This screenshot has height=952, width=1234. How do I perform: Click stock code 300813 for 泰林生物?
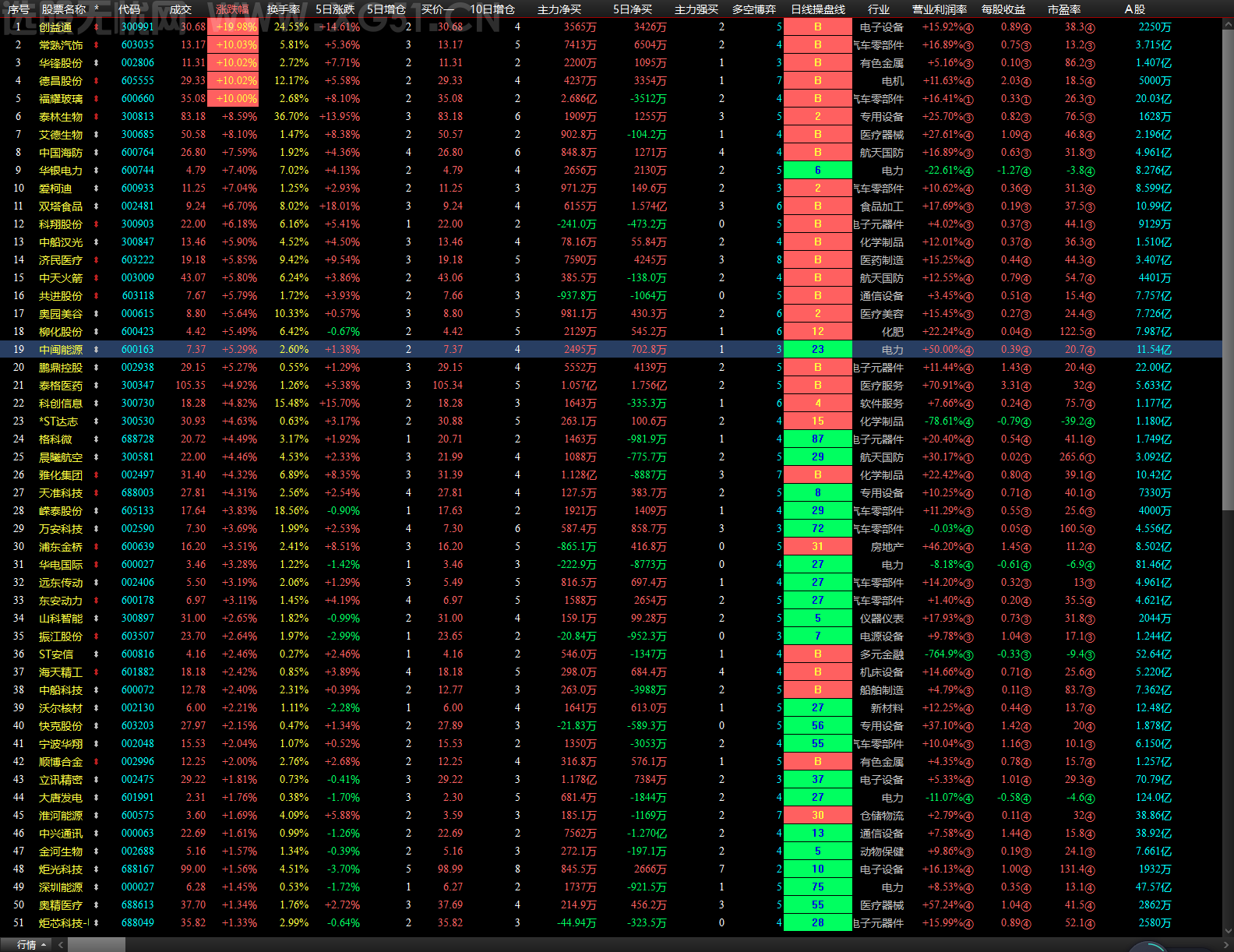137,117
